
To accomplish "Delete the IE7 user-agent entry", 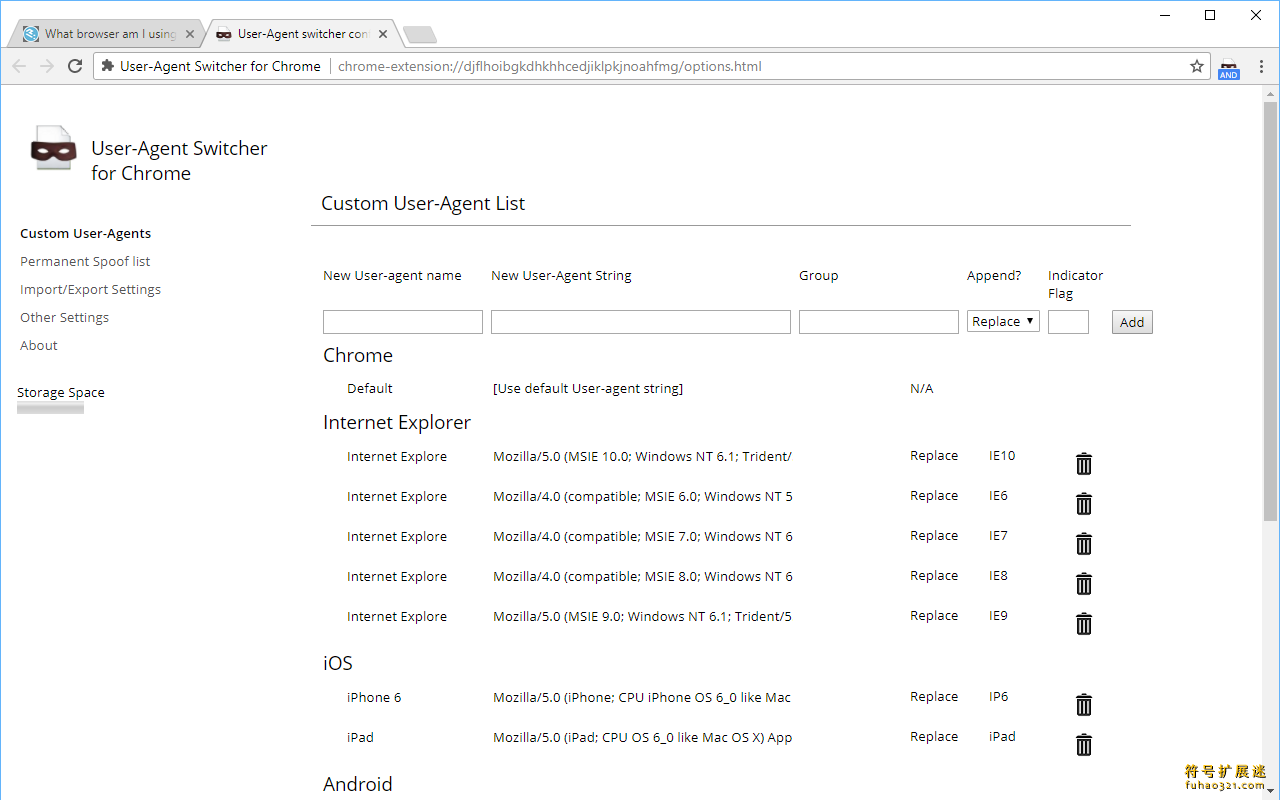I will [x=1084, y=543].
